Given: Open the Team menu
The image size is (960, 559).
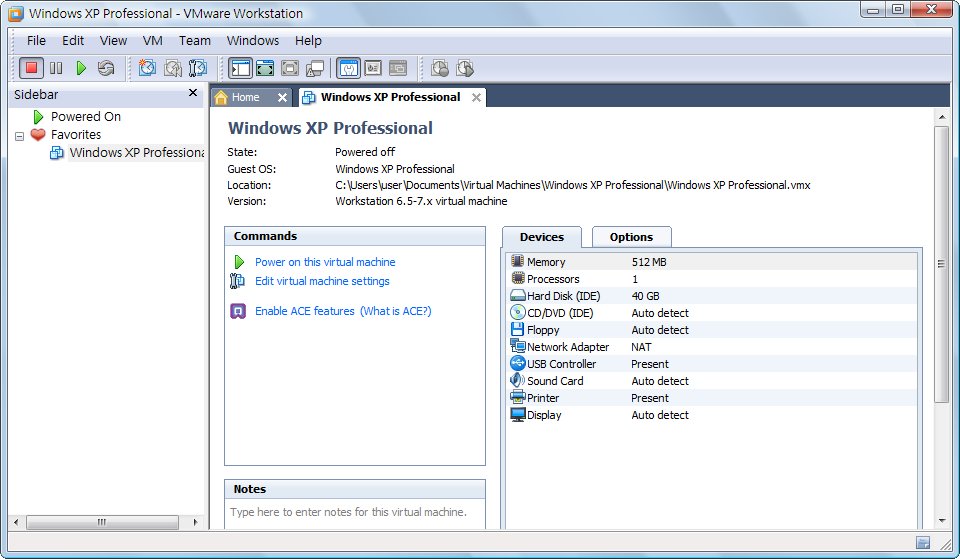Looking at the screenshot, I should pos(195,40).
